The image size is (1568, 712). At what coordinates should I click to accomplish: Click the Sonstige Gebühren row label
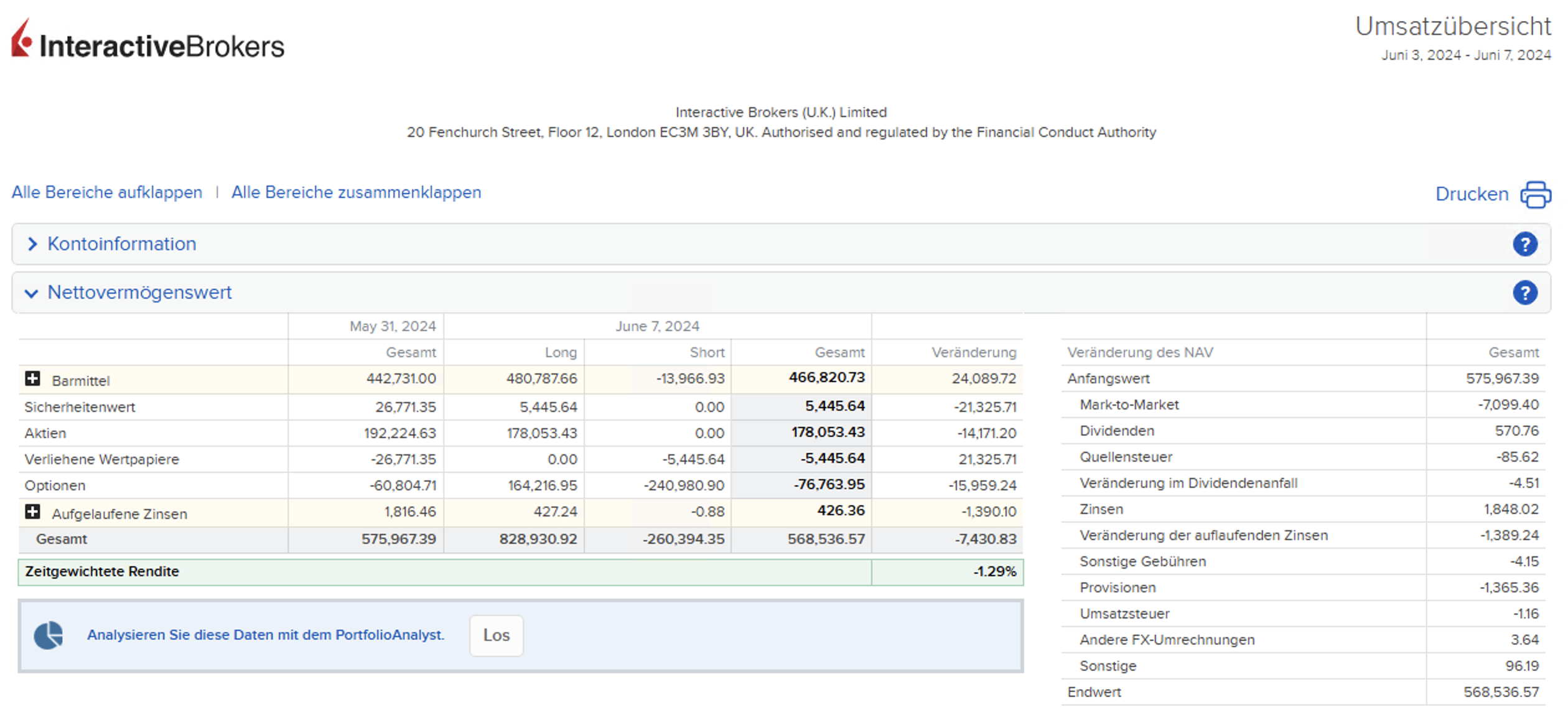1142,561
